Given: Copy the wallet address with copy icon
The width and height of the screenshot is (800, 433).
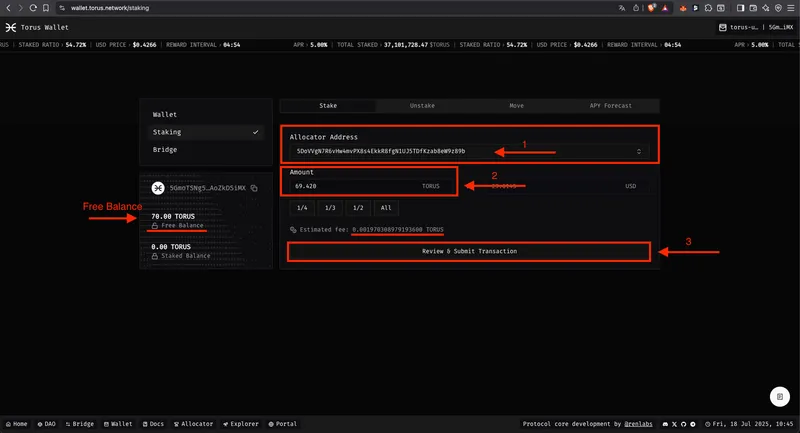Looking at the screenshot, I should click(254, 188).
